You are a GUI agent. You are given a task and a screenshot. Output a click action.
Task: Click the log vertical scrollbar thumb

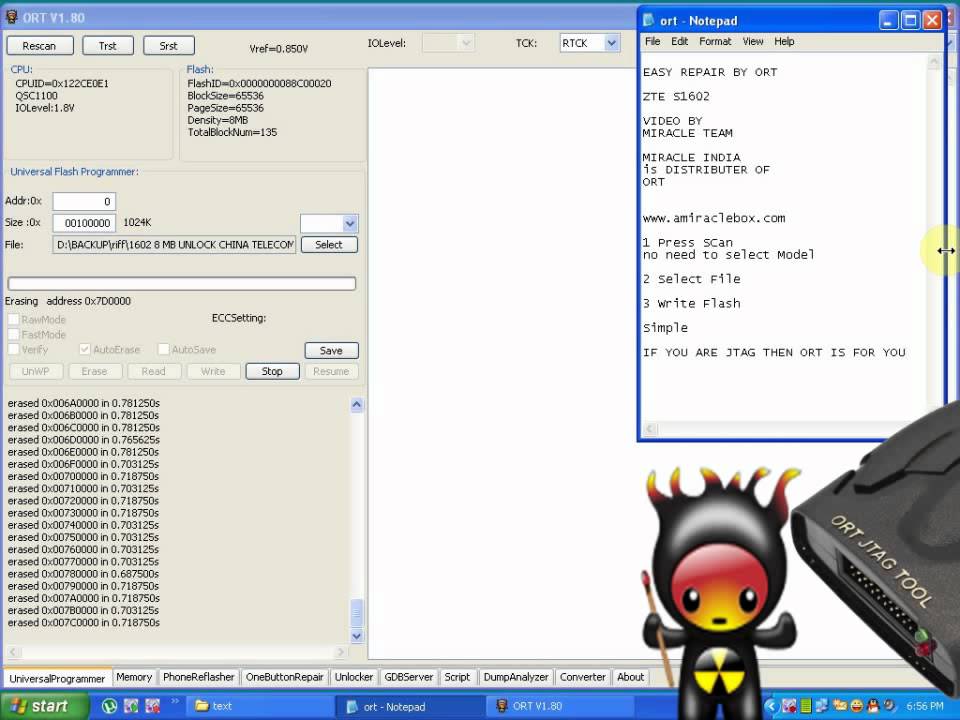click(357, 613)
